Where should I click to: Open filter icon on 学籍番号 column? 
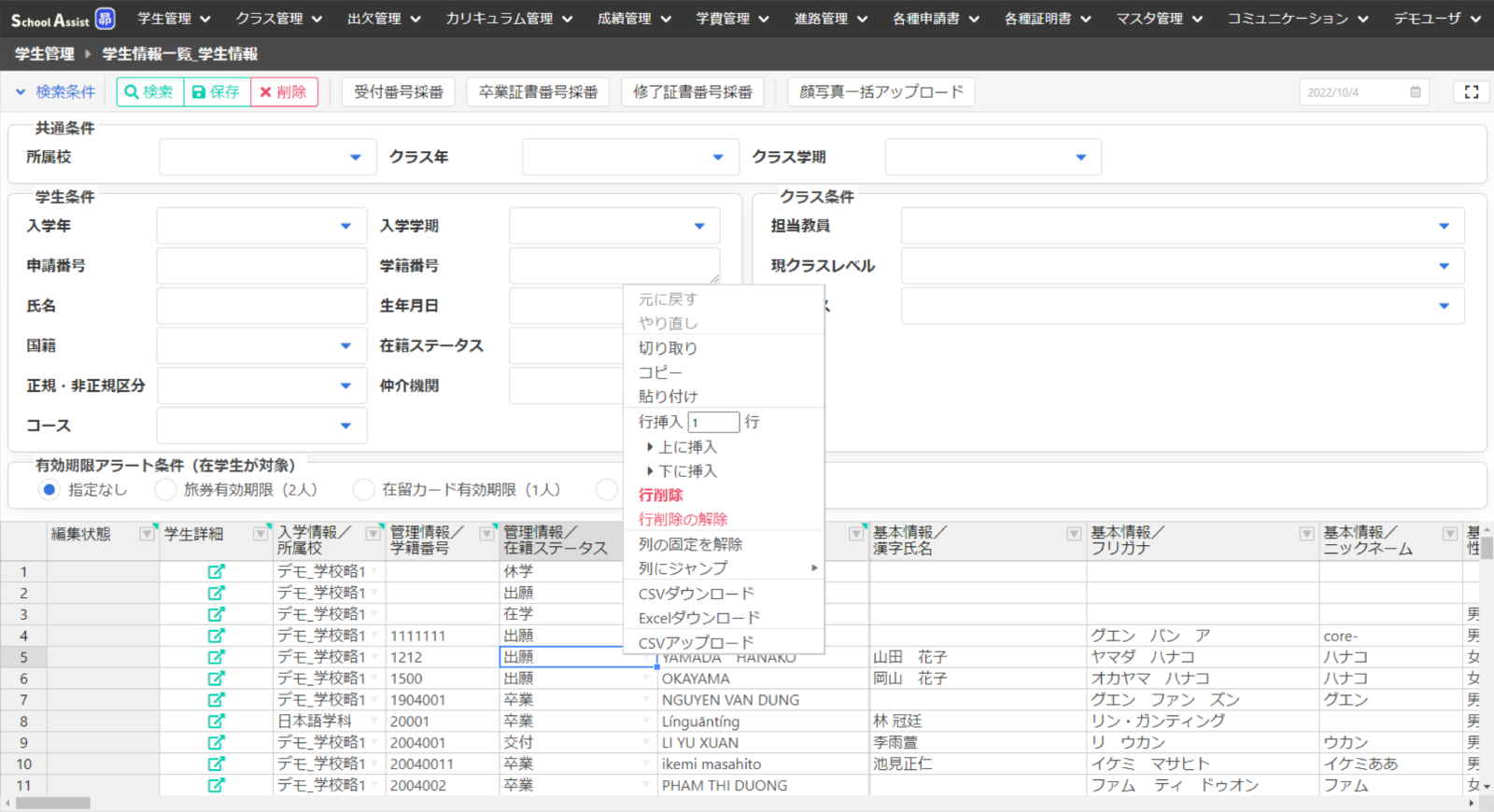point(486,534)
